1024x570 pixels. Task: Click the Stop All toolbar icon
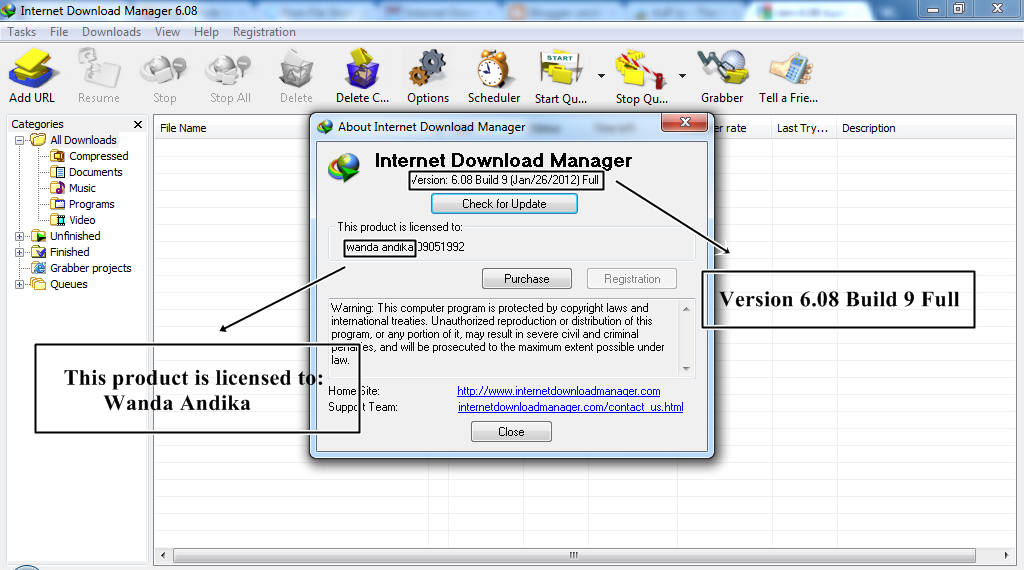[230, 69]
